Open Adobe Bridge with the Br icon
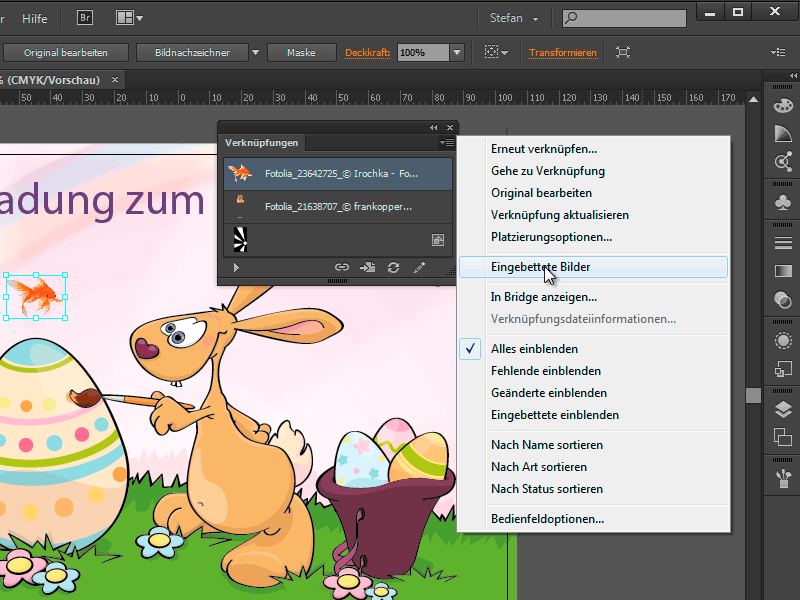 [x=85, y=18]
